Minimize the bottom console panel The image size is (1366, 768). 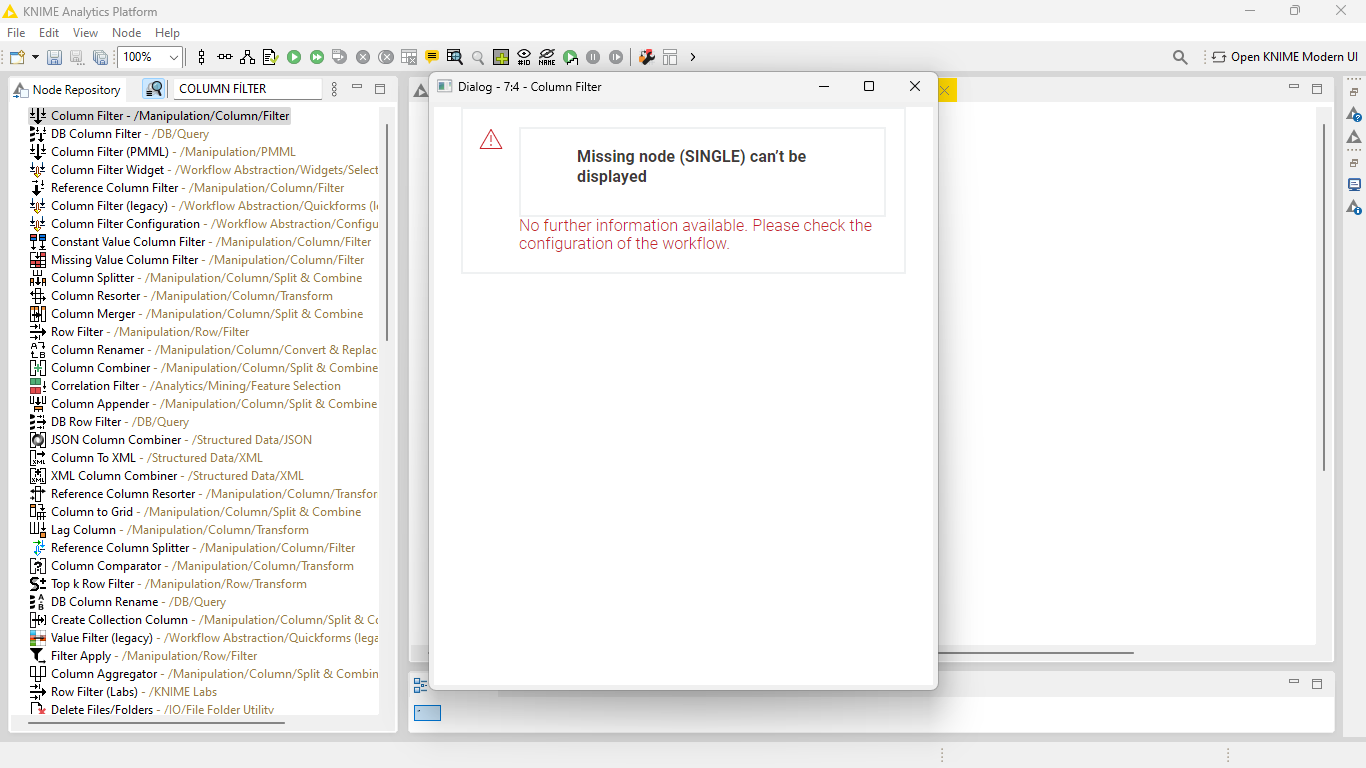[1294, 683]
